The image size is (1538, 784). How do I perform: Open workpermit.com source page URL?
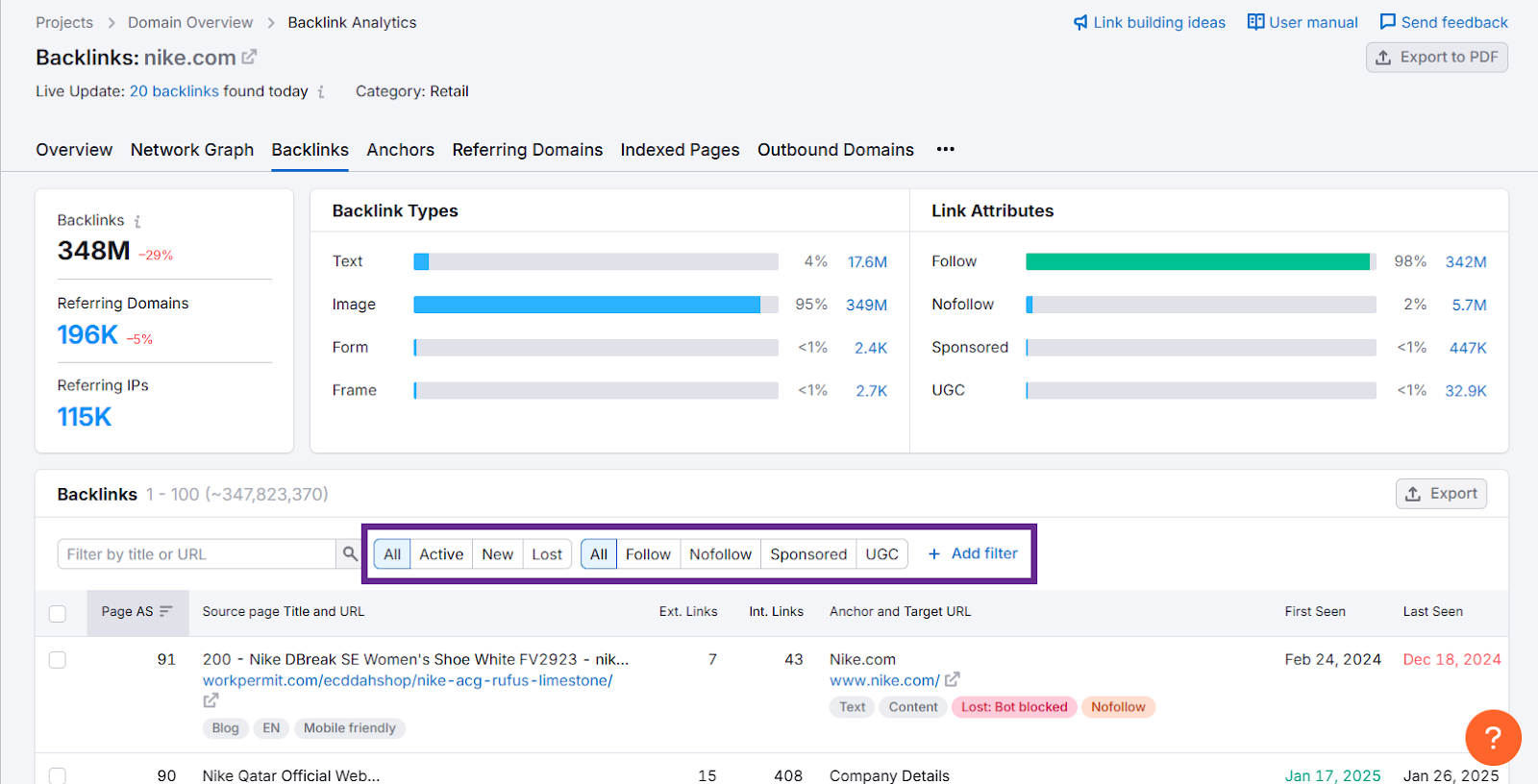coord(408,680)
